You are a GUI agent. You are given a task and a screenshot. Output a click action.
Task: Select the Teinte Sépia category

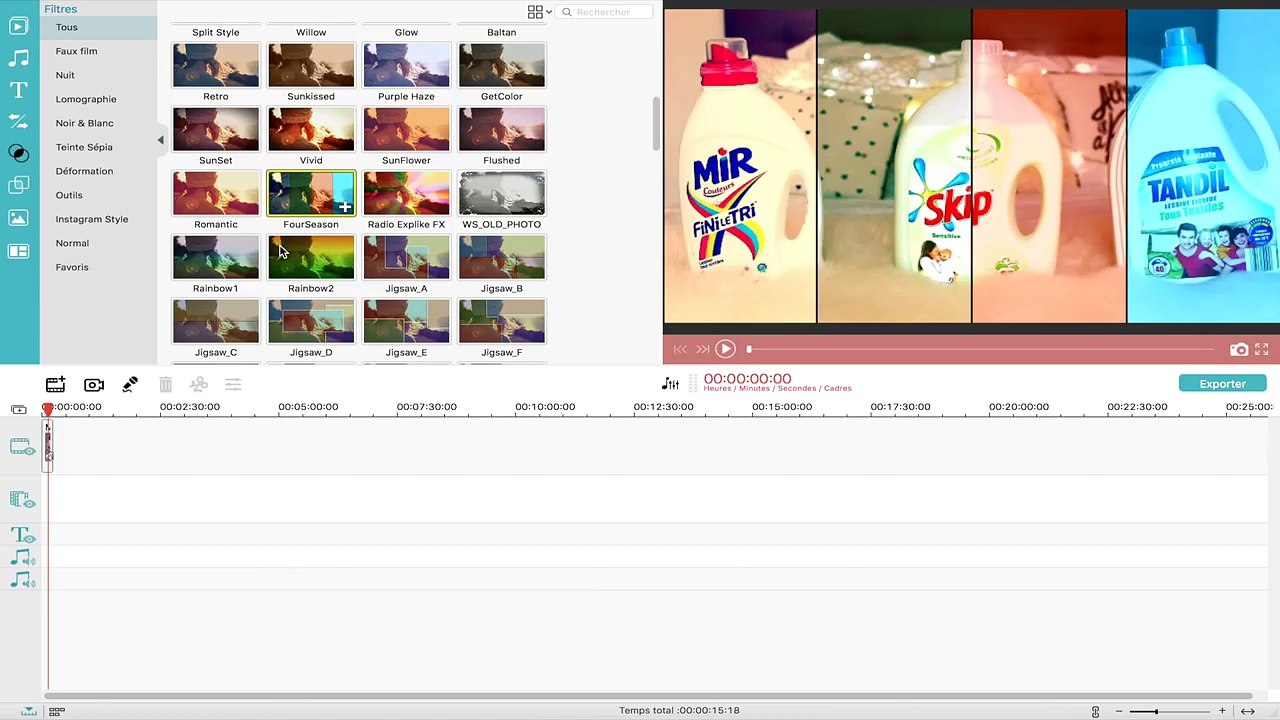(x=84, y=147)
